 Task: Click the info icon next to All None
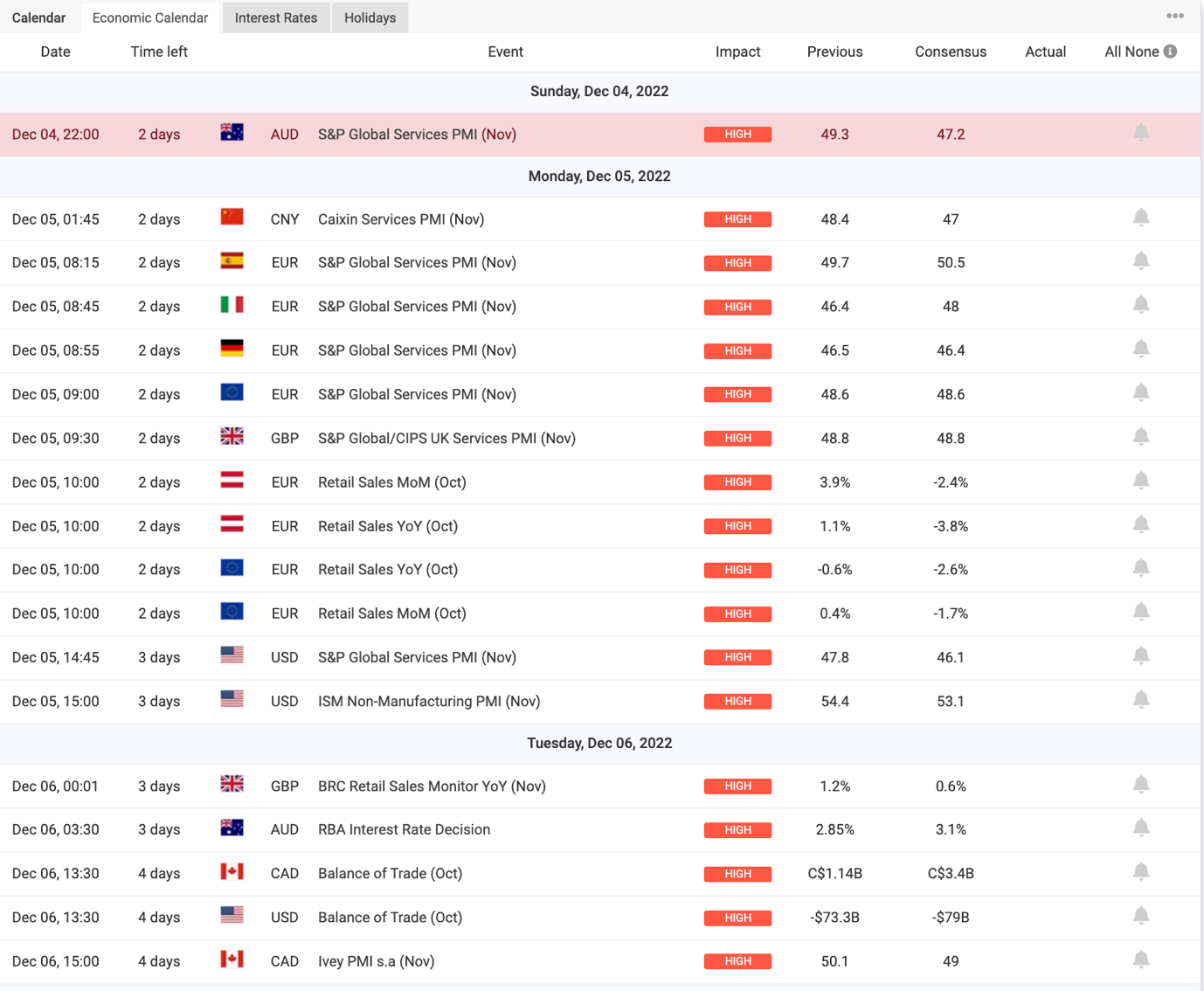point(1170,52)
